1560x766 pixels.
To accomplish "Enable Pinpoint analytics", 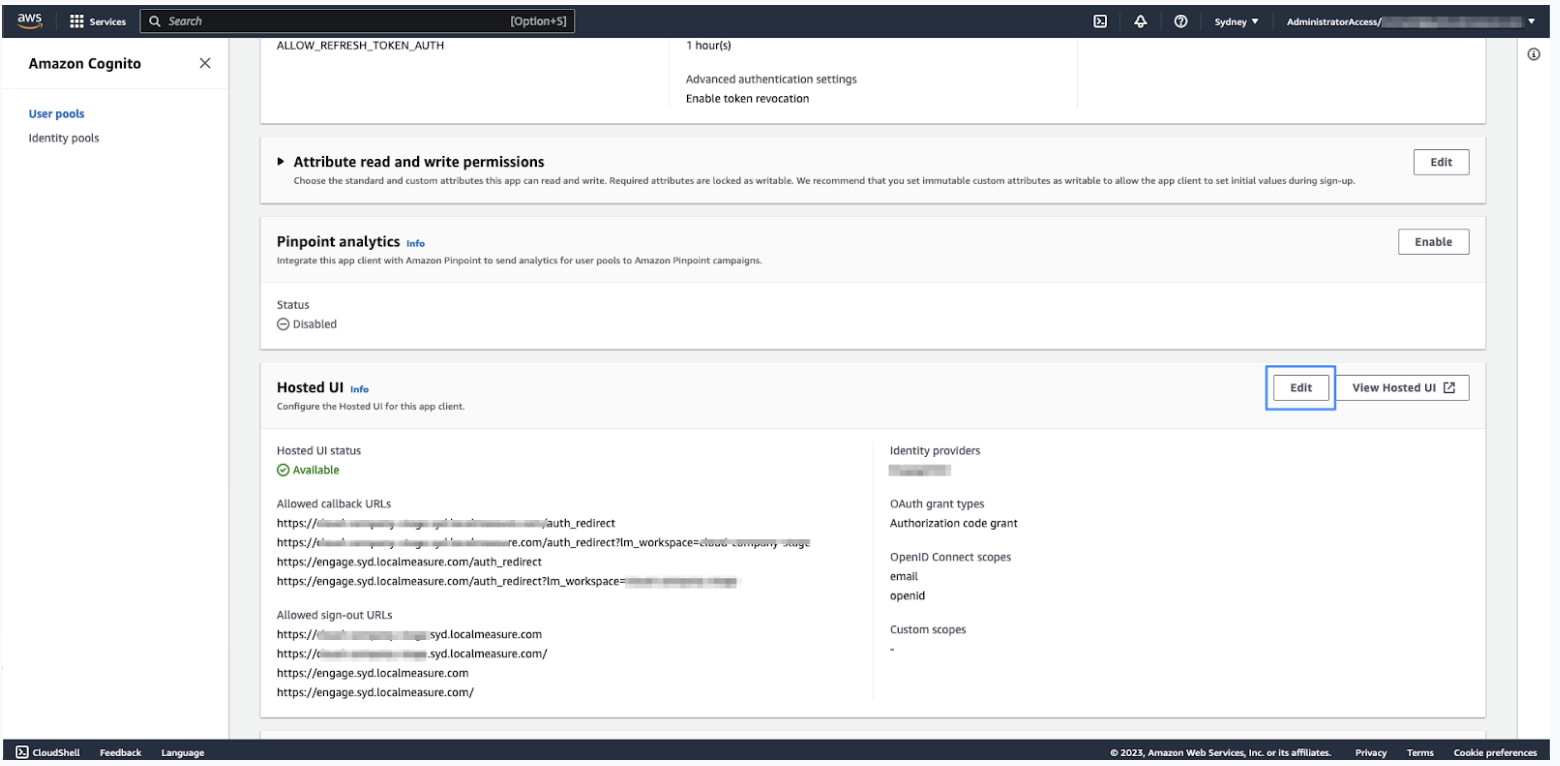I will (x=1433, y=241).
